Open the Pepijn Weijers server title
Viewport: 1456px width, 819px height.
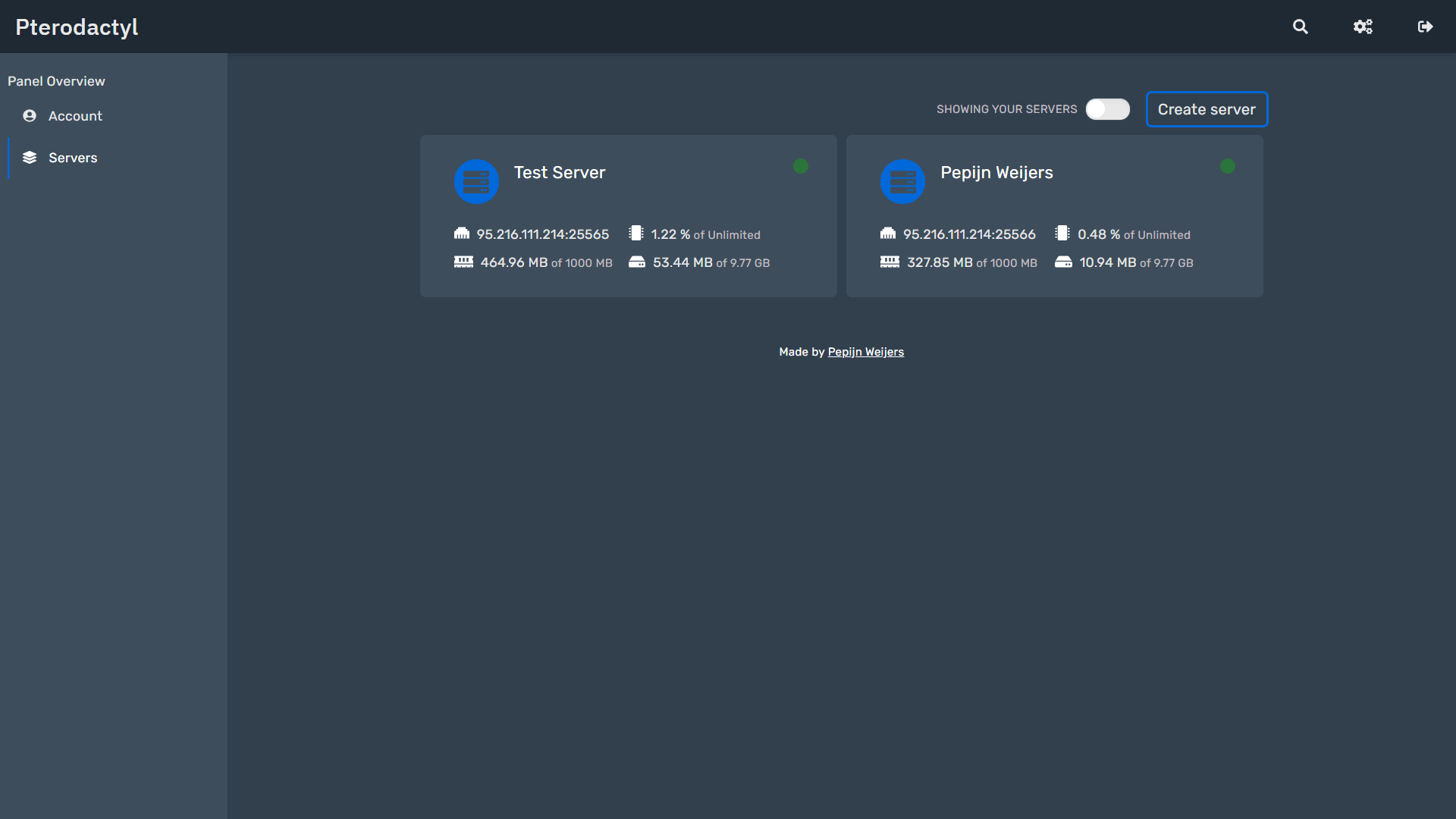tap(996, 173)
